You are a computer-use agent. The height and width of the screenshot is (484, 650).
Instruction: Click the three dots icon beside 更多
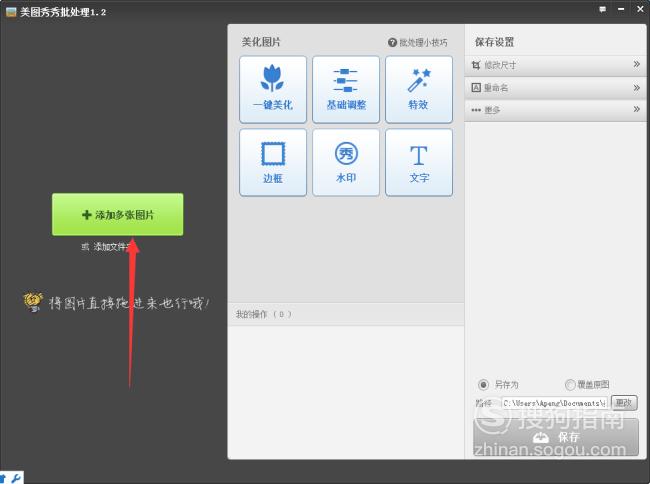(x=476, y=110)
